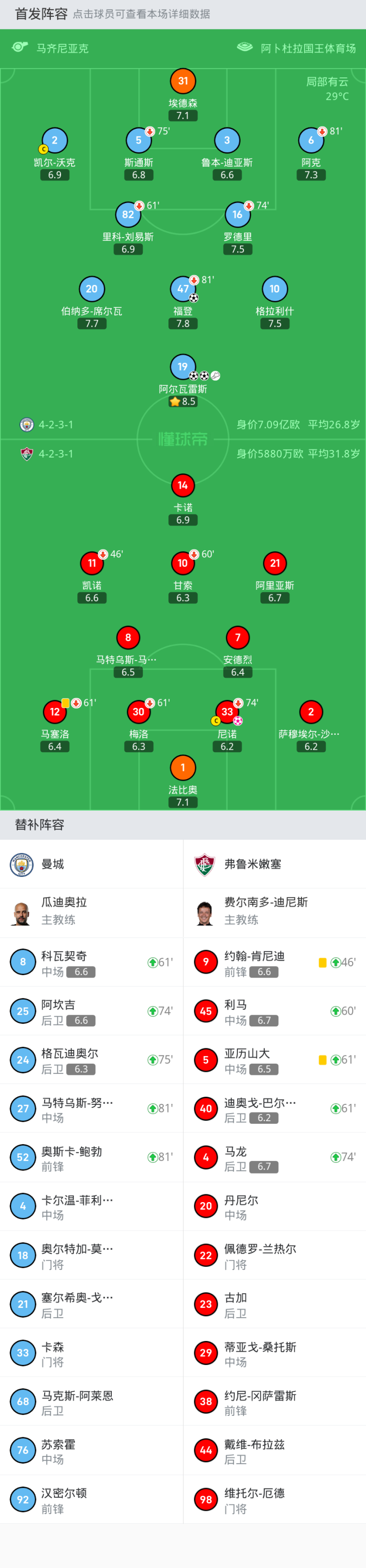Open Álvarez number 19 player circle
This screenshot has width=366, height=1568.
coord(182,366)
